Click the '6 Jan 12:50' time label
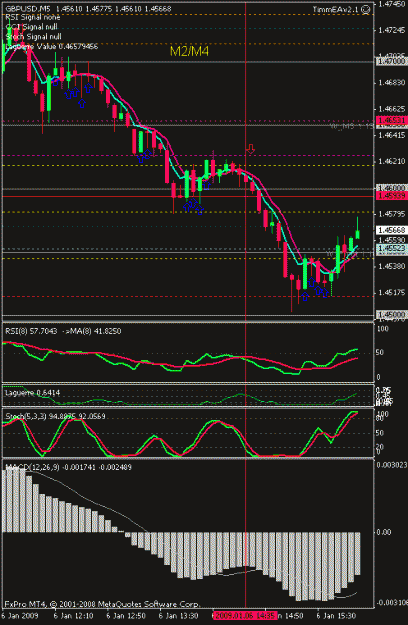Viewport: 408px width, 625px height. (x=126, y=615)
